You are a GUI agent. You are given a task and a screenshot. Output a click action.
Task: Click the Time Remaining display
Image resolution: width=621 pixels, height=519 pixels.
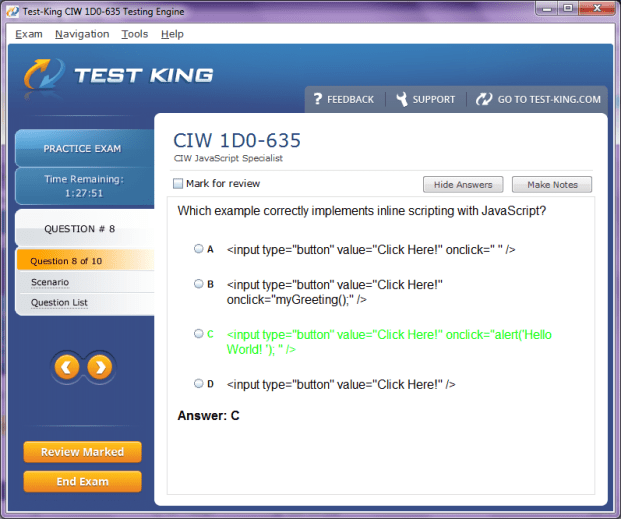(84, 186)
